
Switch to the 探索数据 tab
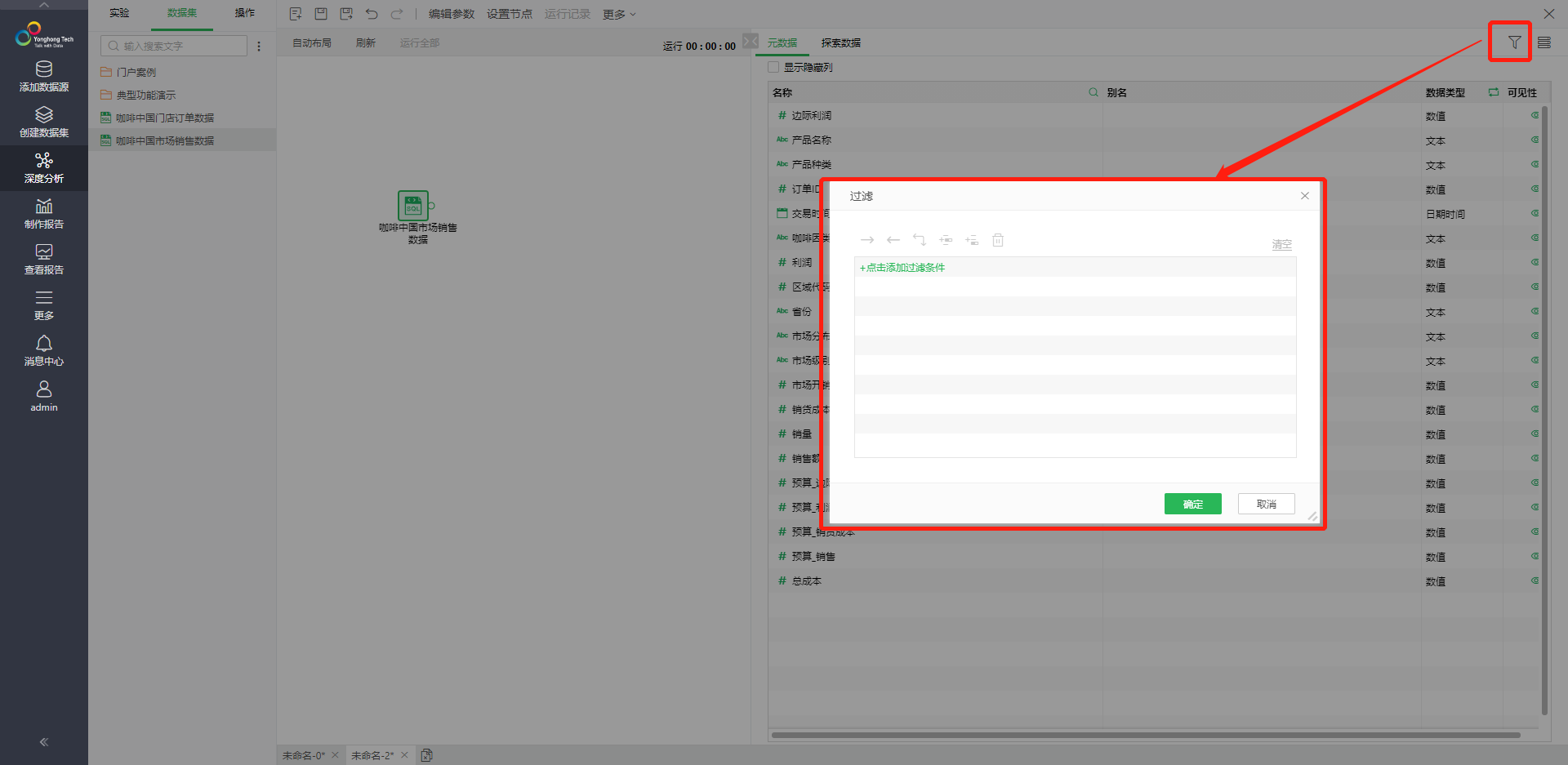(x=841, y=43)
